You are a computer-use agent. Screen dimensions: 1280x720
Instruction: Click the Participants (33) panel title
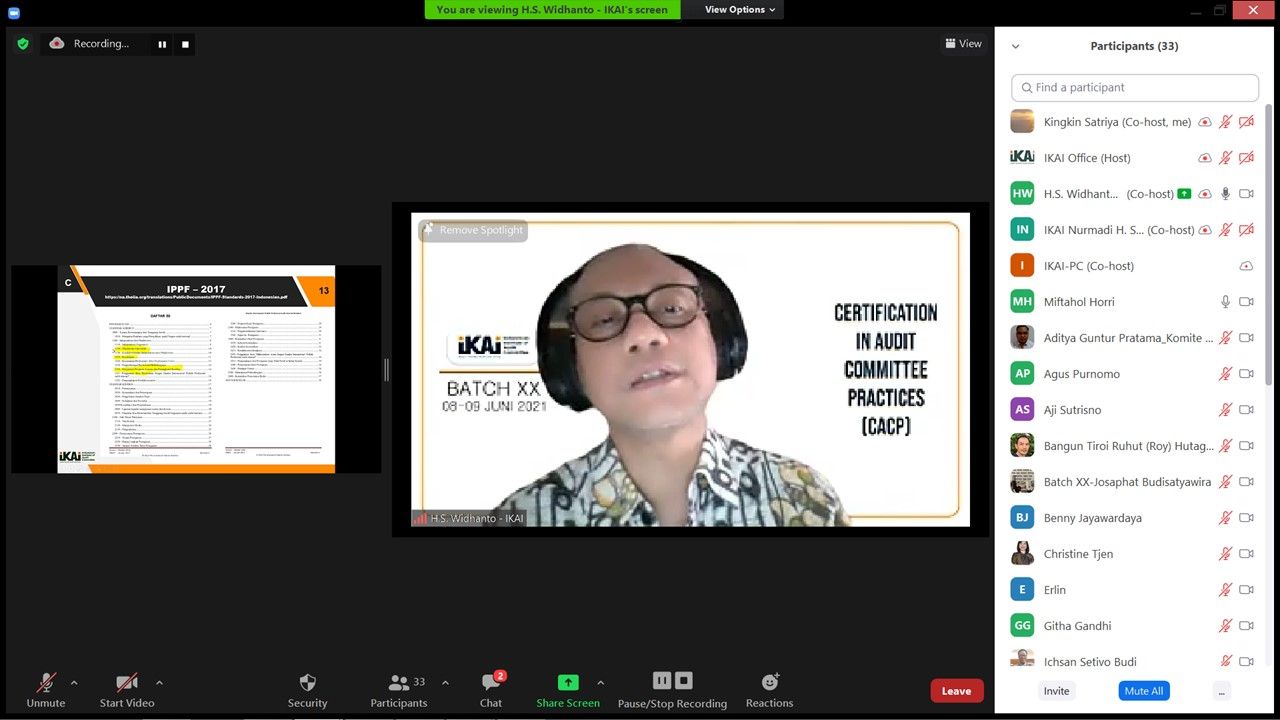pos(1134,46)
